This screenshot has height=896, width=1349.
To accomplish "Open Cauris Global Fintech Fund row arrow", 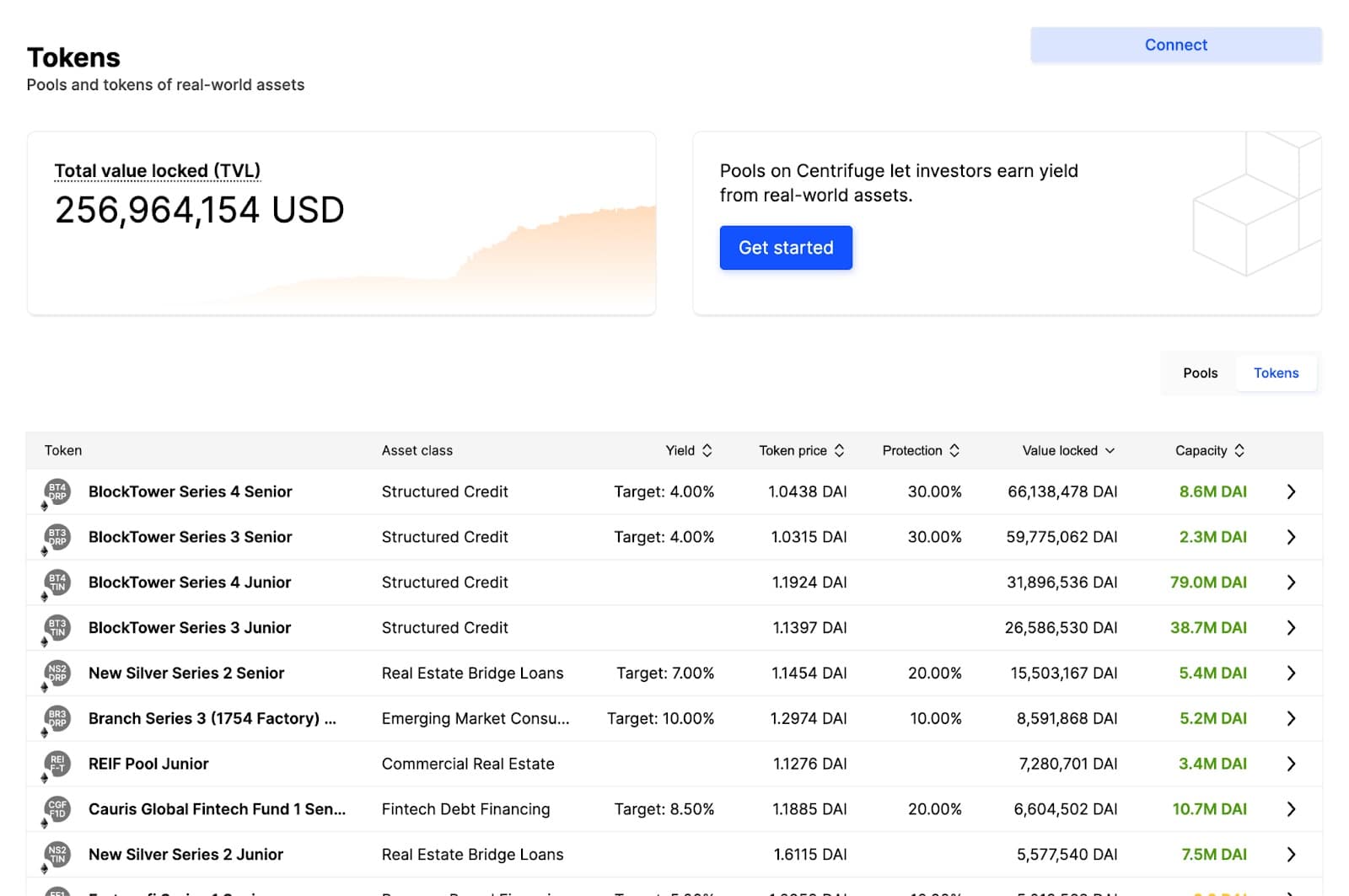I will (1291, 809).
